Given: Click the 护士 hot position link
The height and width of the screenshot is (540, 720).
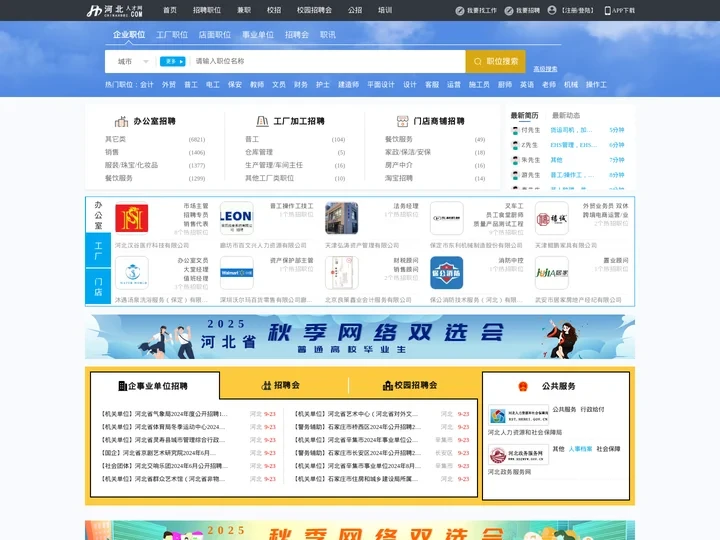Looking at the screenshot, I should pos(323,85).
